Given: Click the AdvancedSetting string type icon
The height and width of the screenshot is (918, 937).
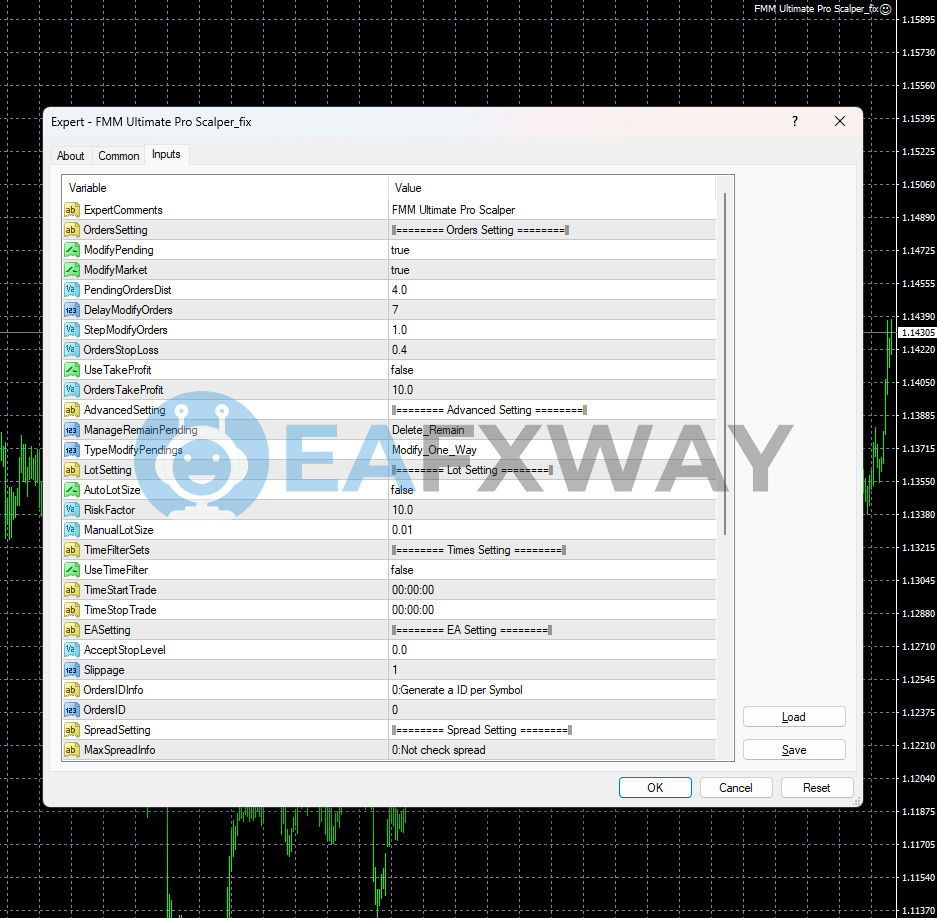Looking at the screenshot, I should (x=71, y=410).
